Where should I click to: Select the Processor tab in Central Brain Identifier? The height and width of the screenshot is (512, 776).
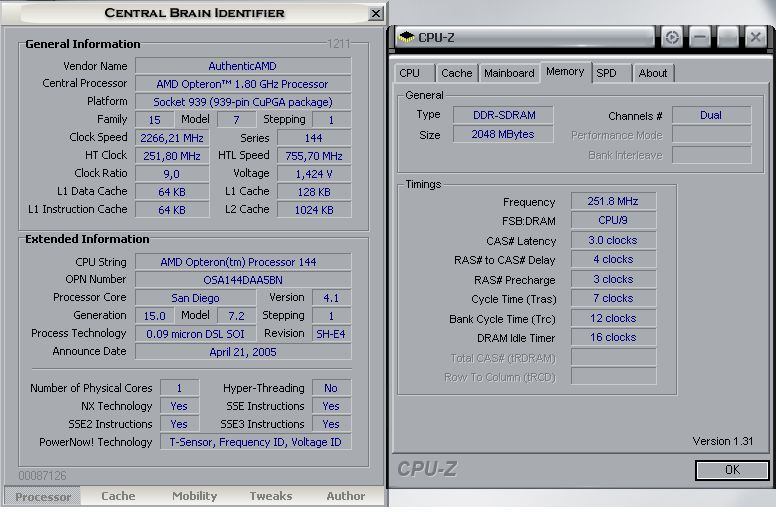tap(43, 496)
